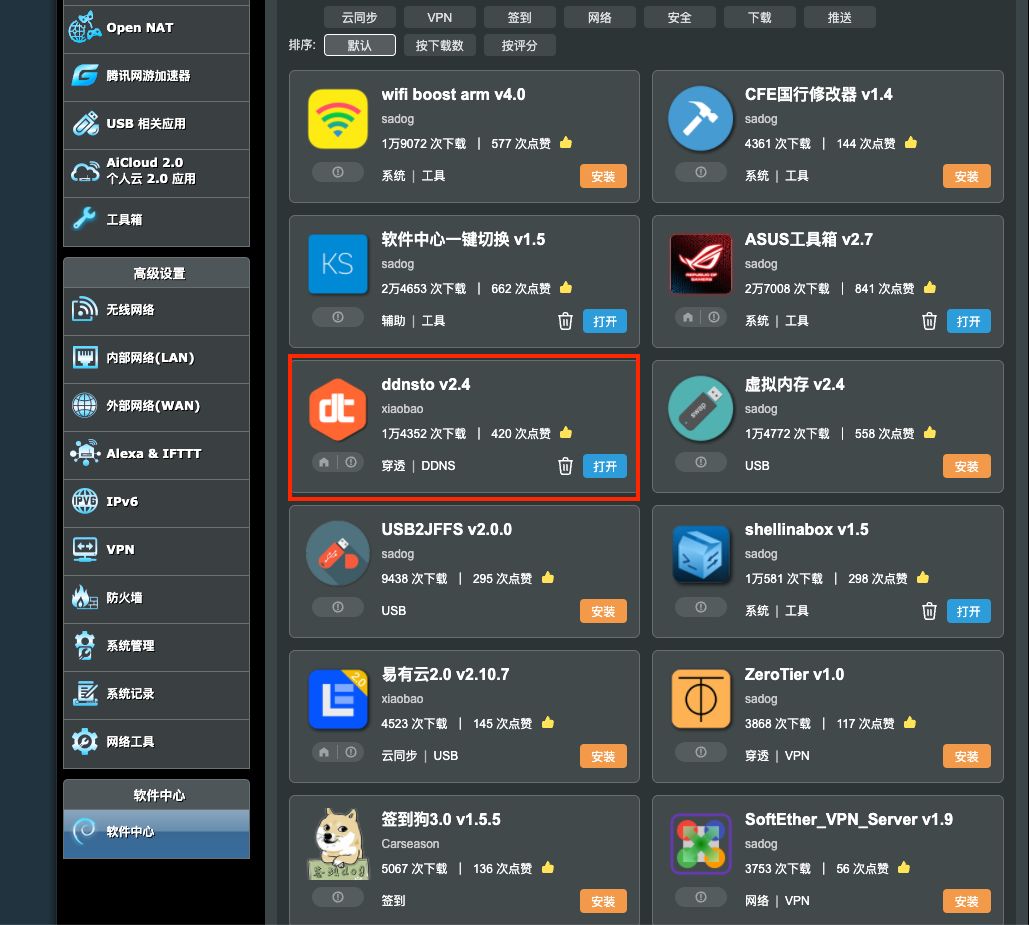Open 软件中心一键切换 v1.5 plugin
This screenshot has height=925, width=1029.
tap(605, 321)
